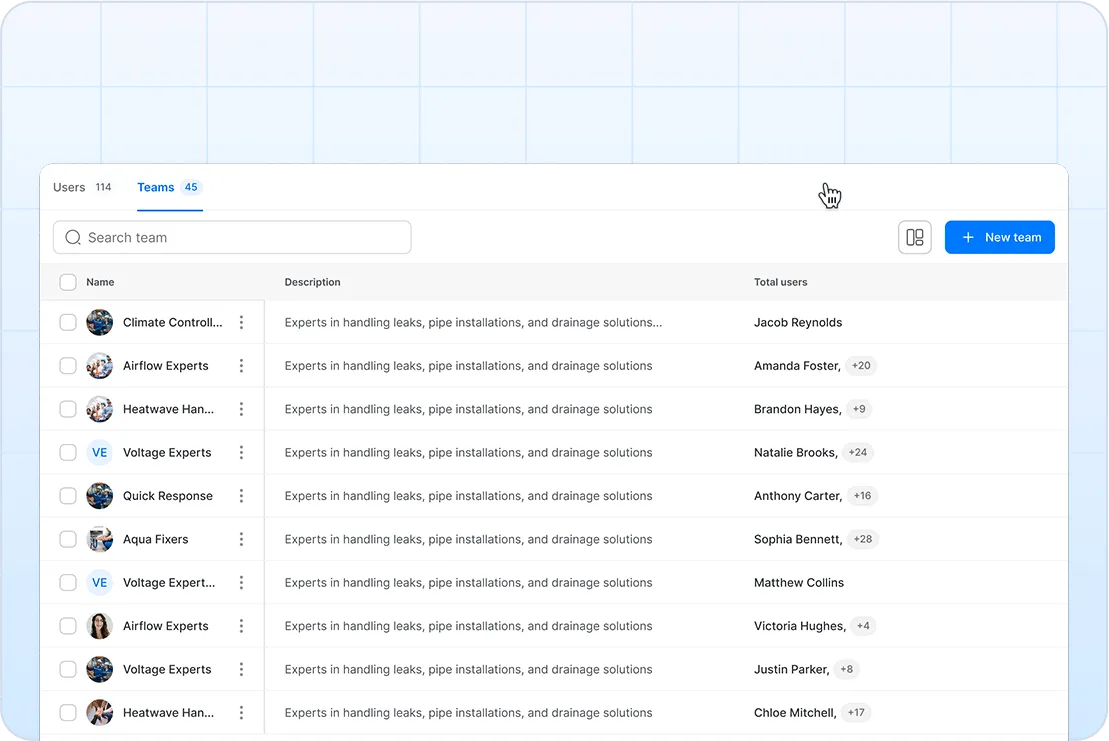The height and width of the screenshot is (741, 1109).
Task: Open row options in Amanda Foster's Airflow Experts row
Action: tap(241, 366)
